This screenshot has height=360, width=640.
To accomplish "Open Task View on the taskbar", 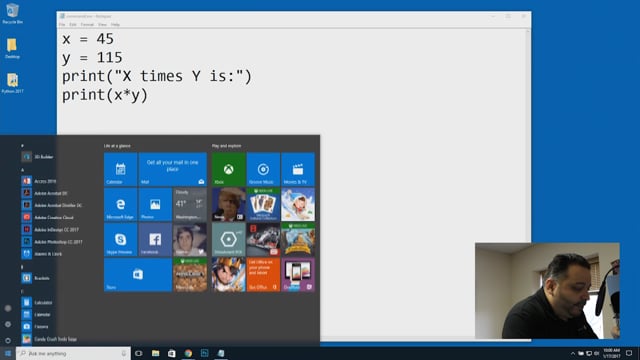I will (139, 353).
